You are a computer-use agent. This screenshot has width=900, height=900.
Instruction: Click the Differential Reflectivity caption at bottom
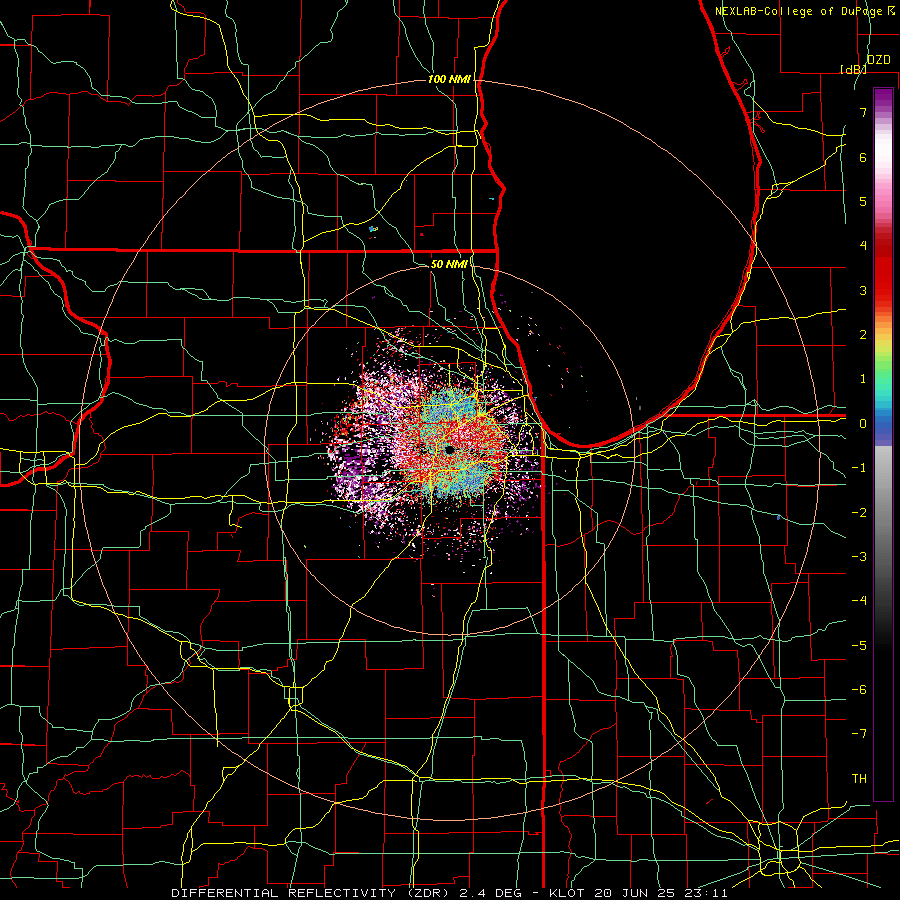[449, 893]
